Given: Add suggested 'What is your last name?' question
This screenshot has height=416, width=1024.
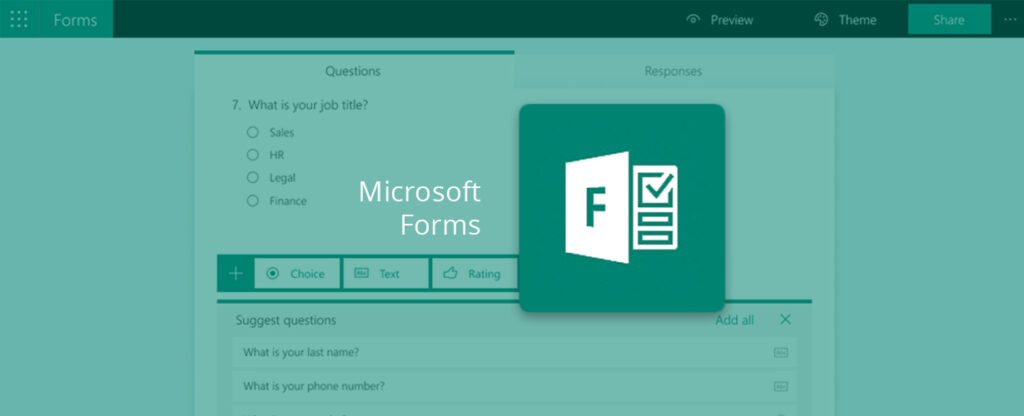Looking at the screenshot, I should (x=514, y=353).
